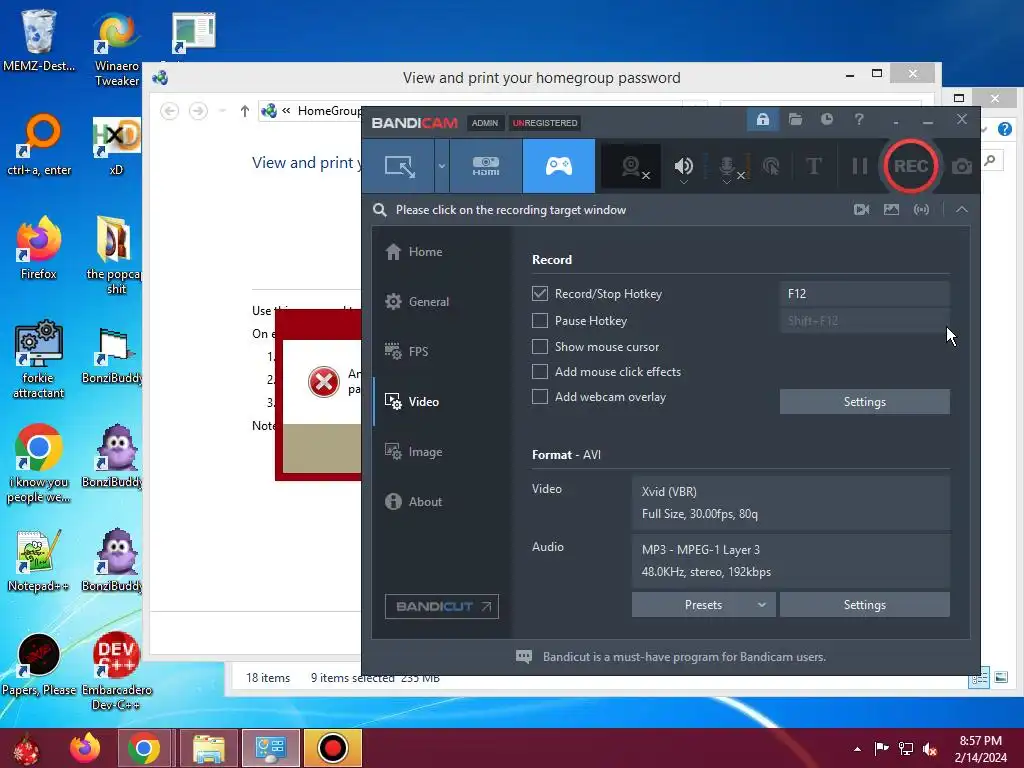
Task: Click the HomeGroup breadcrumb address
Action: 329,111
